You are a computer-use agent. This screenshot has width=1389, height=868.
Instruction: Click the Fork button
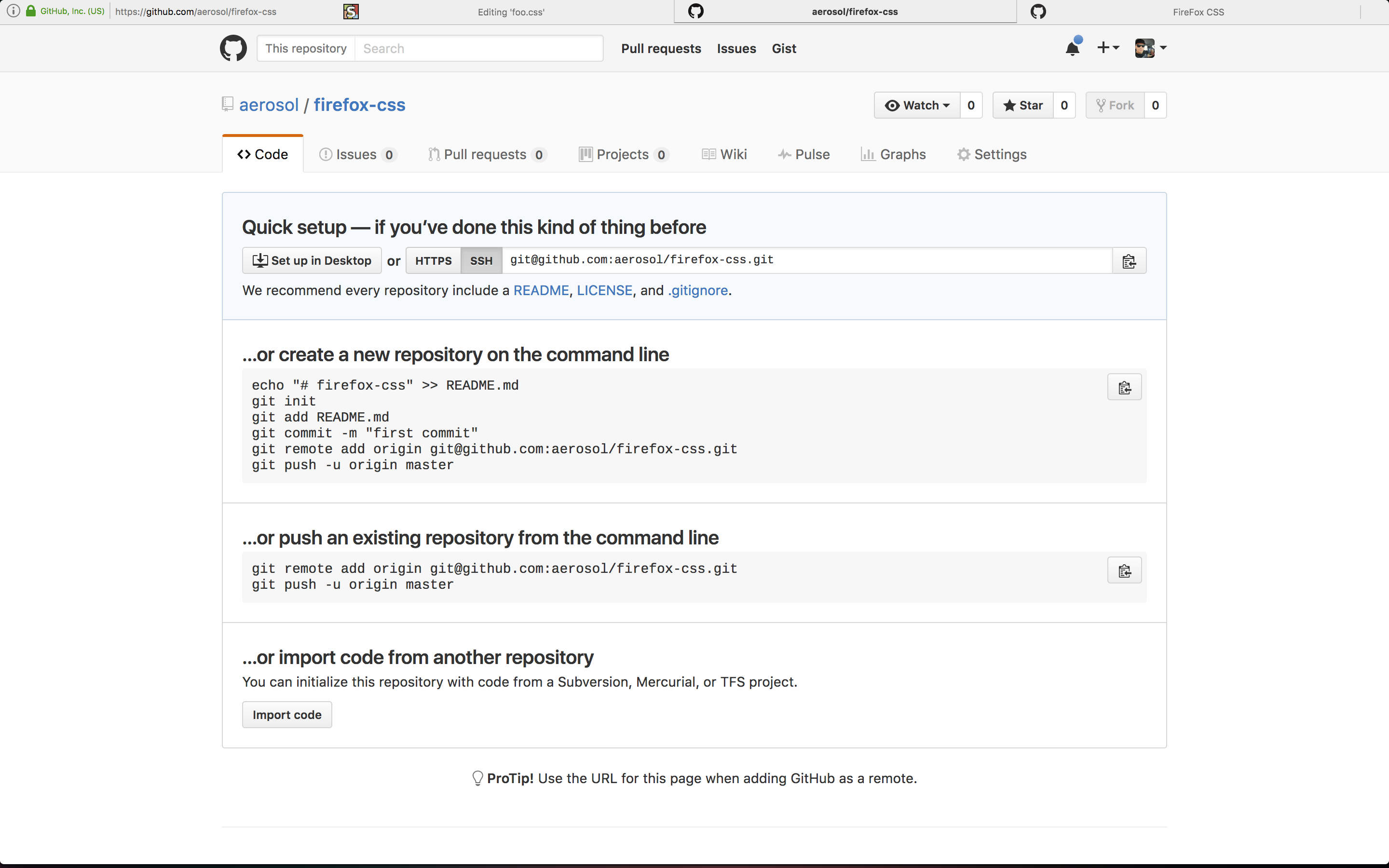pos(1115,105)
